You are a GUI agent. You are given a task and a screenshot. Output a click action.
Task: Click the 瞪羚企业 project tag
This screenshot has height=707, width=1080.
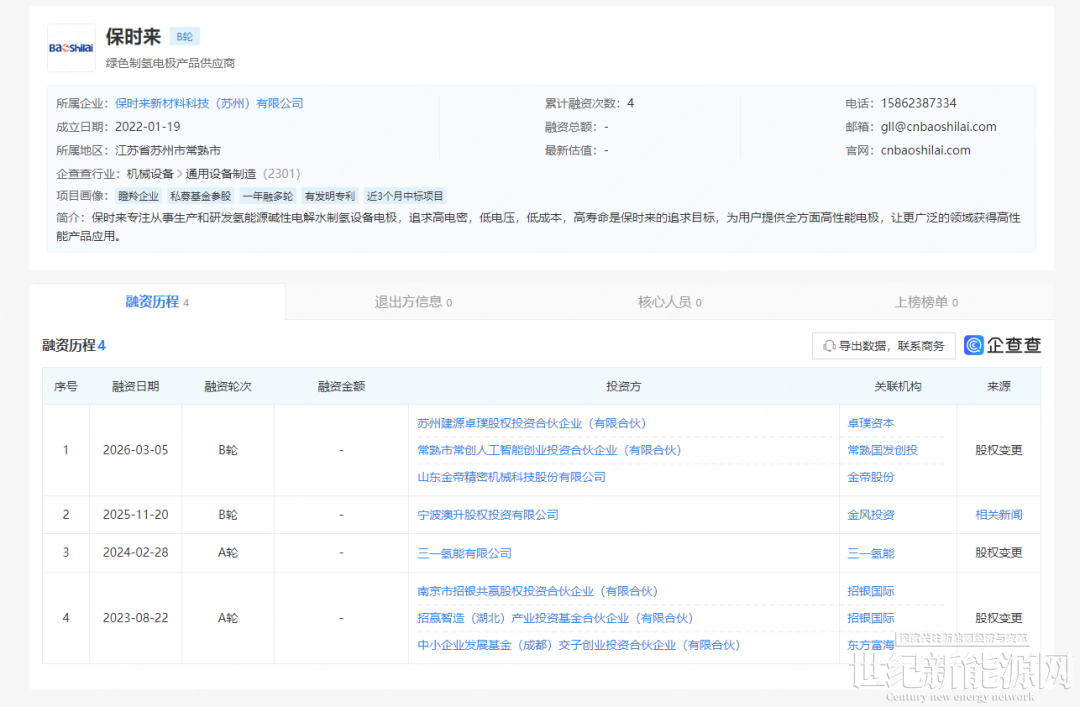point(138,196)
